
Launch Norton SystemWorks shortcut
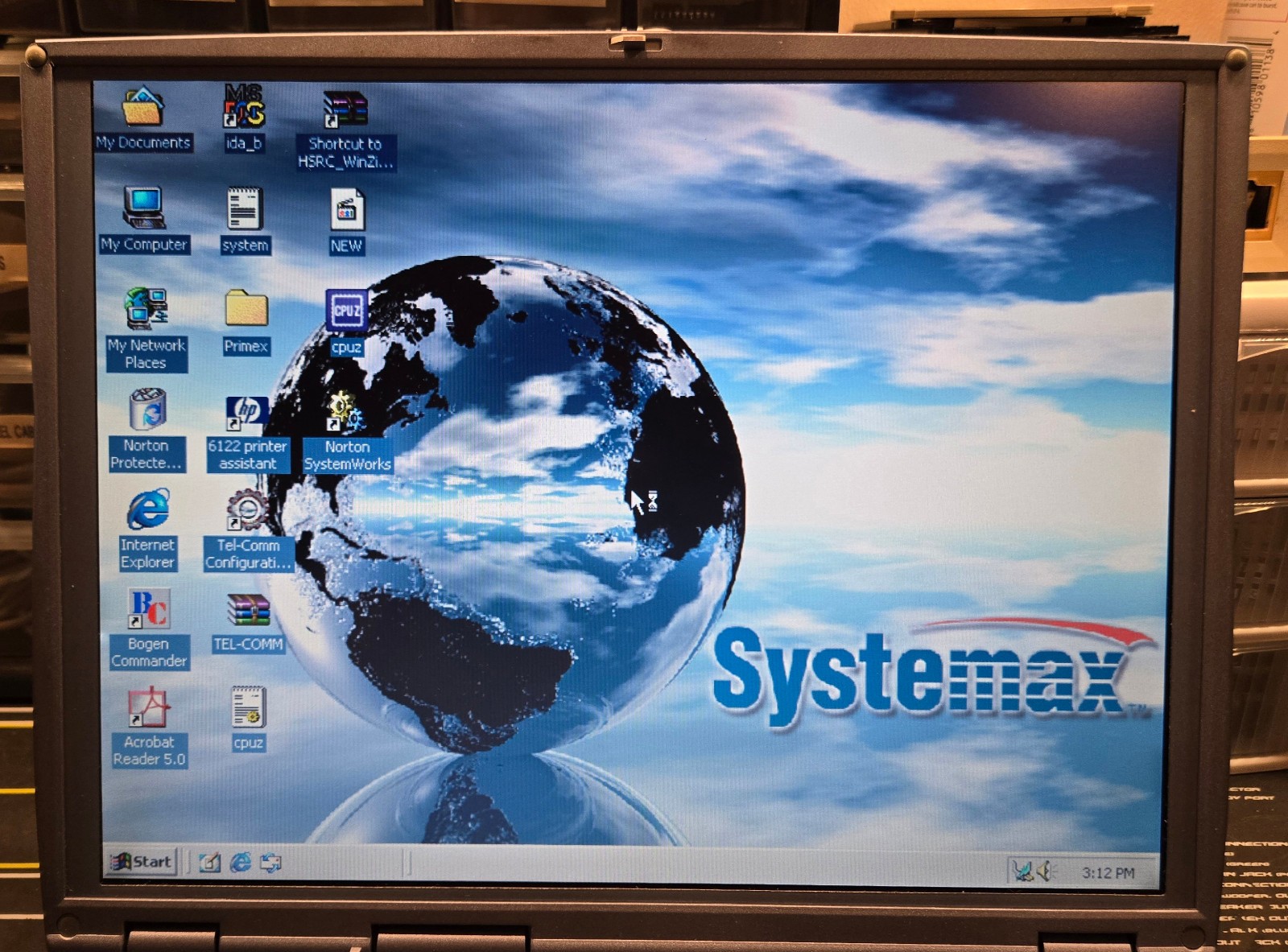click(x=346, y=411)
